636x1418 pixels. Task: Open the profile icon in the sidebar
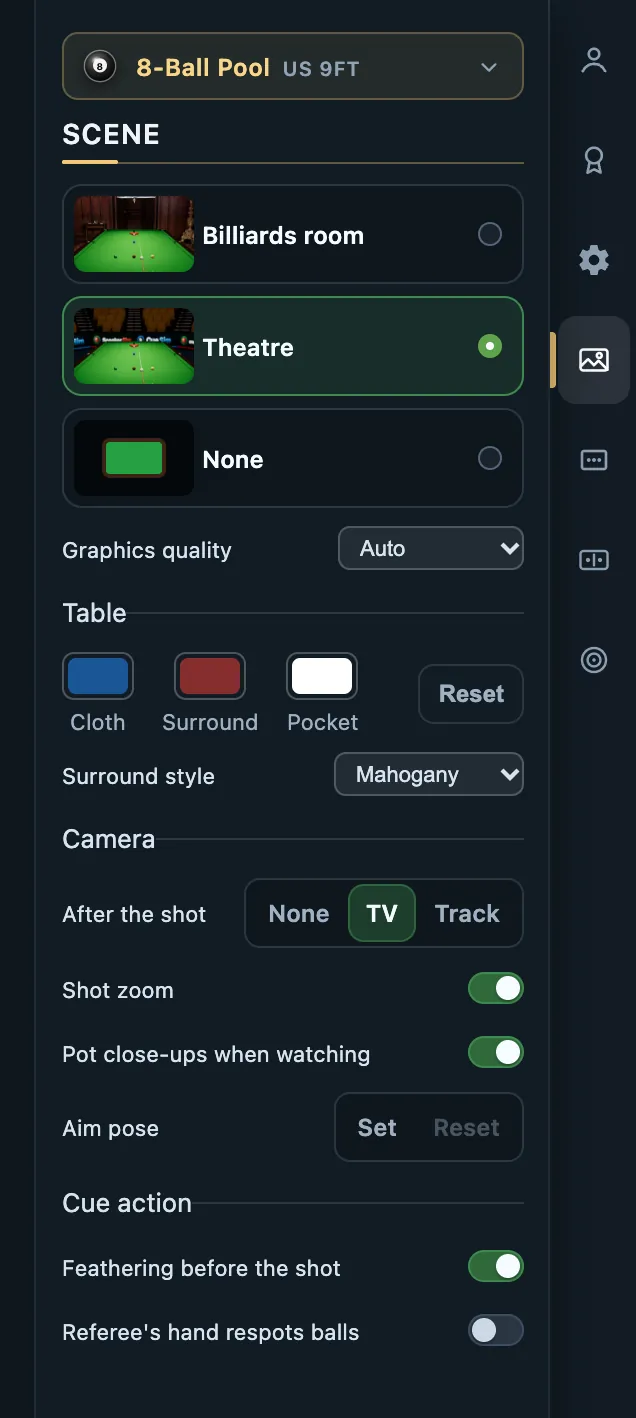[594, 60]
